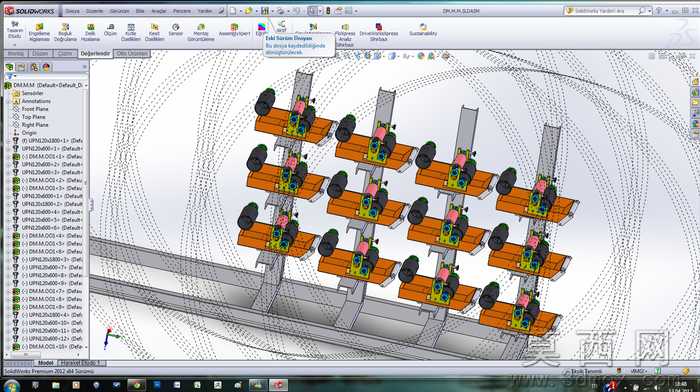Open the Düzenle menu
This screenshot has width=700, height=392.
(x=94, y=11)
